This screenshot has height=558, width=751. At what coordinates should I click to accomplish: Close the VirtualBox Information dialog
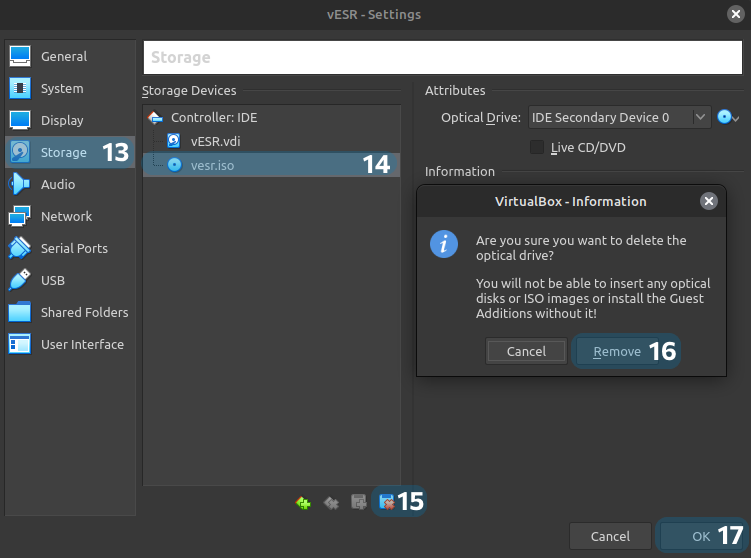[x=709, y=201]
